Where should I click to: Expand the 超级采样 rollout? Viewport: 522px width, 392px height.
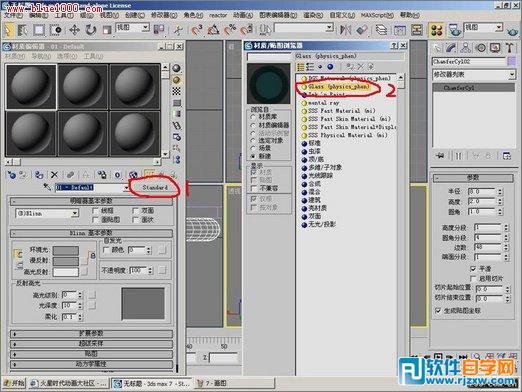click(x=91, y=344)
